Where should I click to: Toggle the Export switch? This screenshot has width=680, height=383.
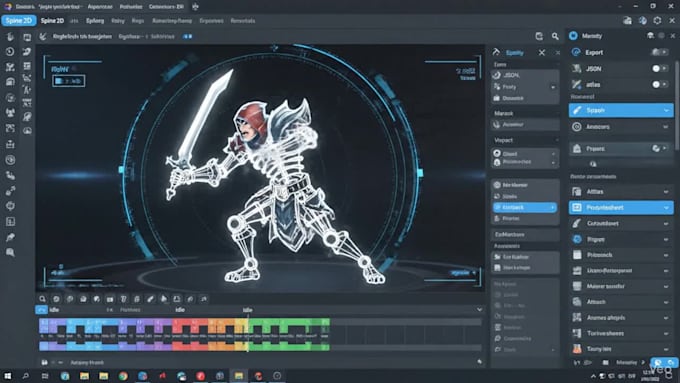coord(660,52)
